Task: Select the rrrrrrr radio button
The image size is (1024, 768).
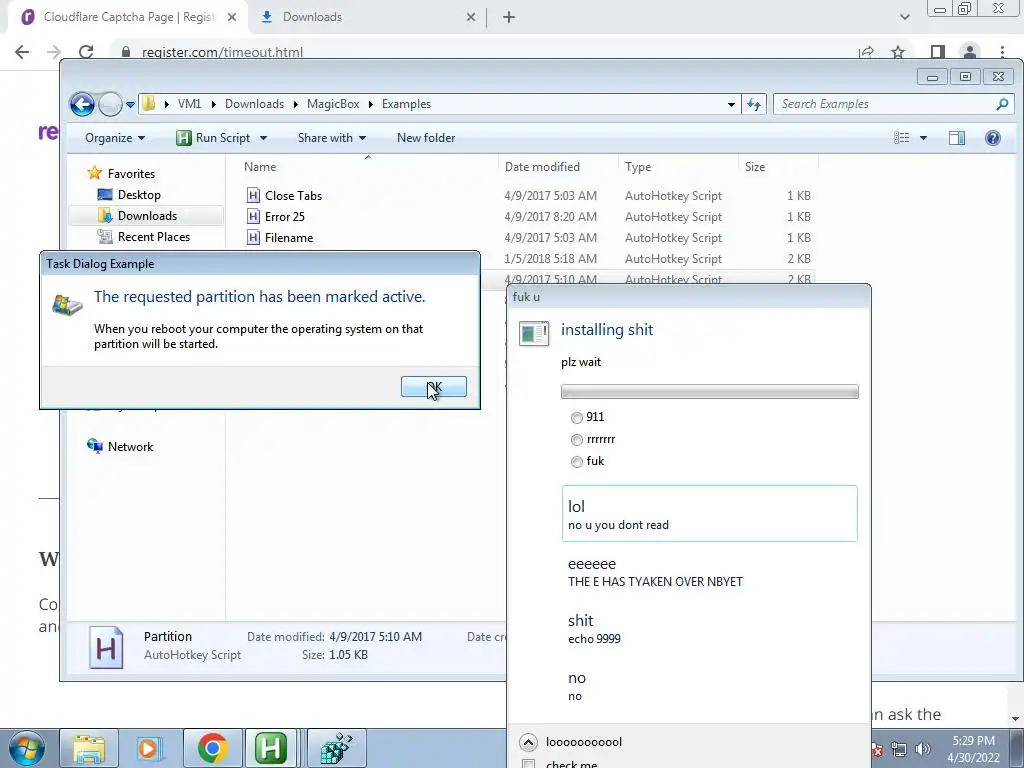Action: [577, 440]
